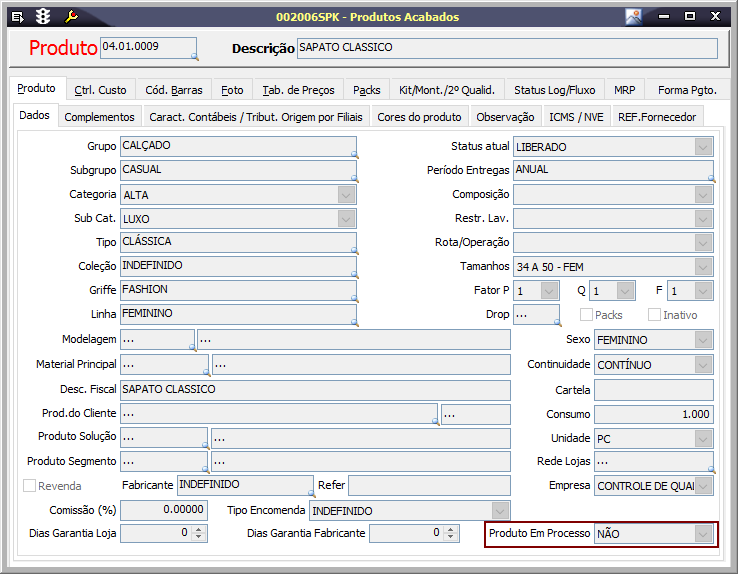
Task: Switch to the MRP tab
Action: (625, 90)
